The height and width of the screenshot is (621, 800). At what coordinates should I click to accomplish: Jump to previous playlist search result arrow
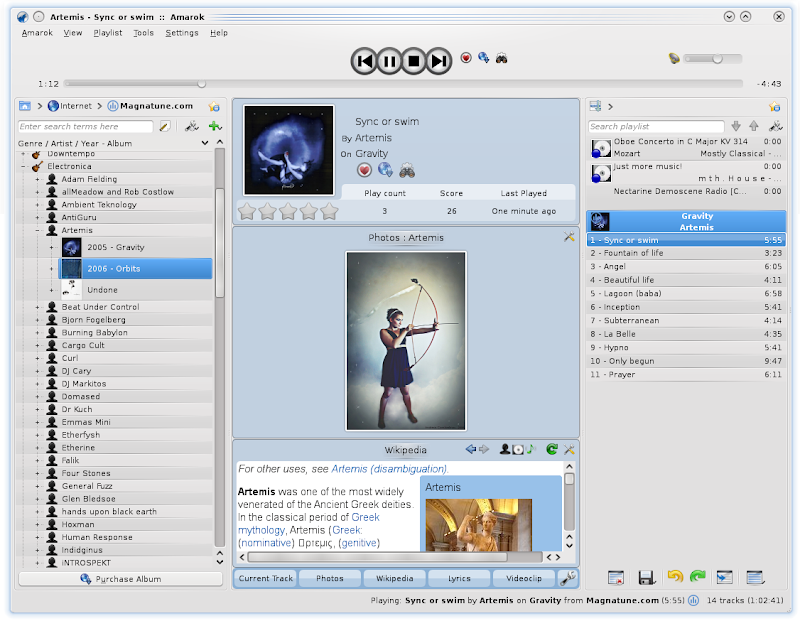754,126
